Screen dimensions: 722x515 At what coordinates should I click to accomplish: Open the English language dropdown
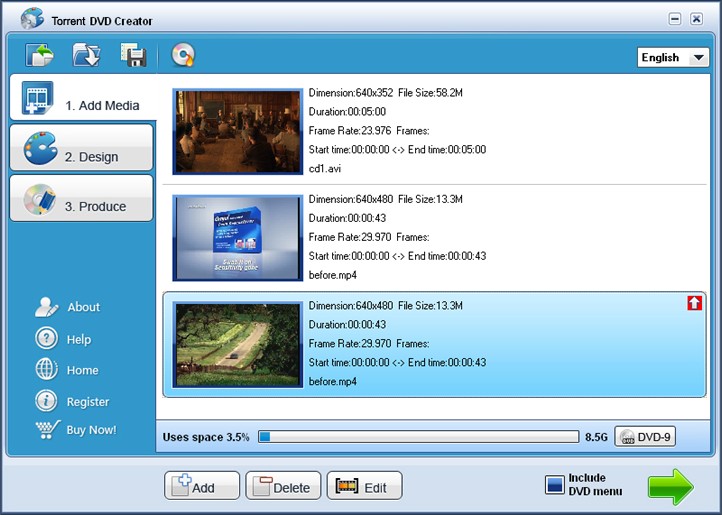[x=673, y=58]
